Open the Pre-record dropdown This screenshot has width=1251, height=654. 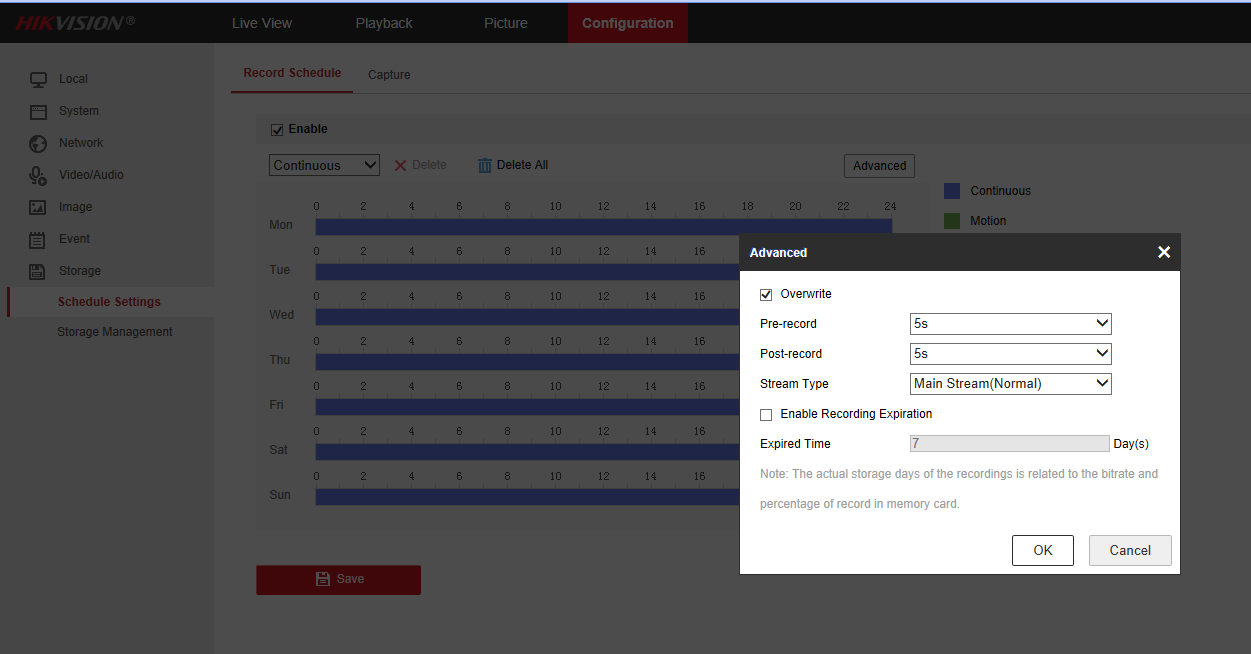pyautogui.click(x=1010, y=324)
